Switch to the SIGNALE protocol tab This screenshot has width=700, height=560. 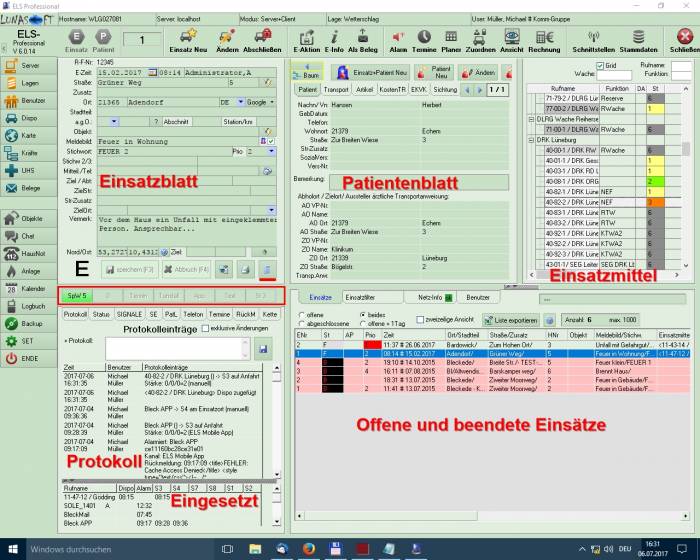coord(130,313)
